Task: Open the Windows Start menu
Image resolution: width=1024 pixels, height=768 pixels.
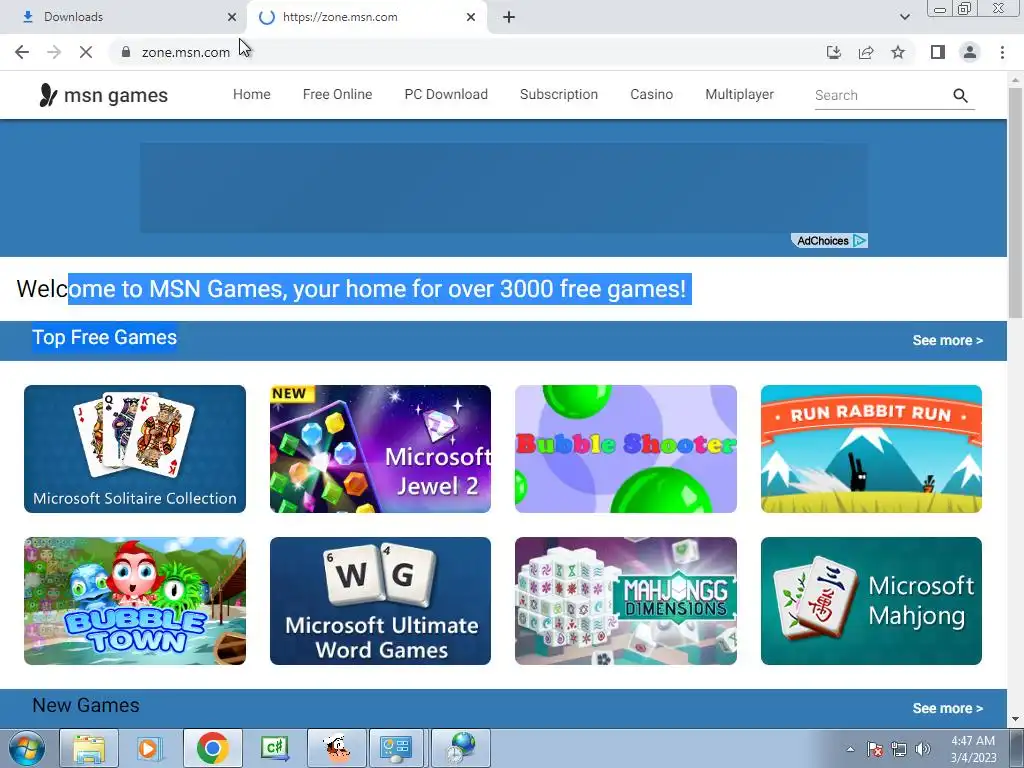Action: coord(27,748)
